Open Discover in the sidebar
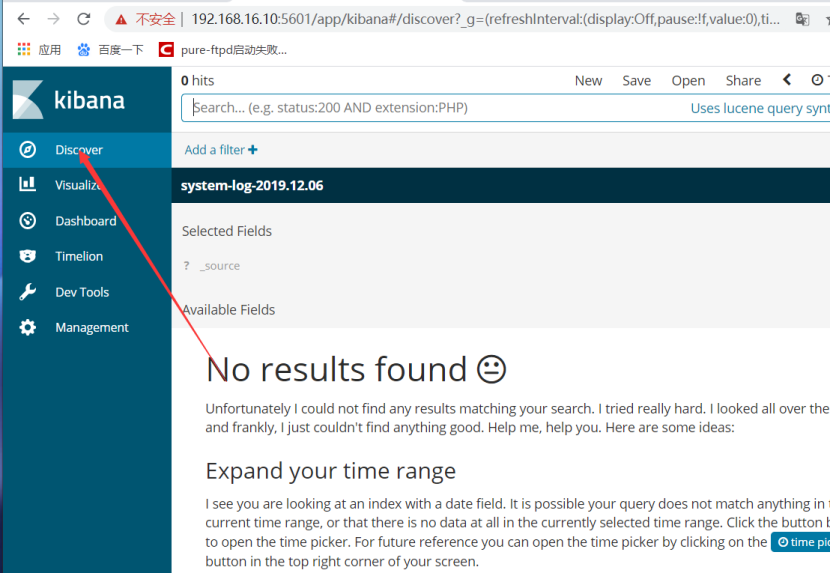This screenshot has width=830, height=573. tap(87, 150)
